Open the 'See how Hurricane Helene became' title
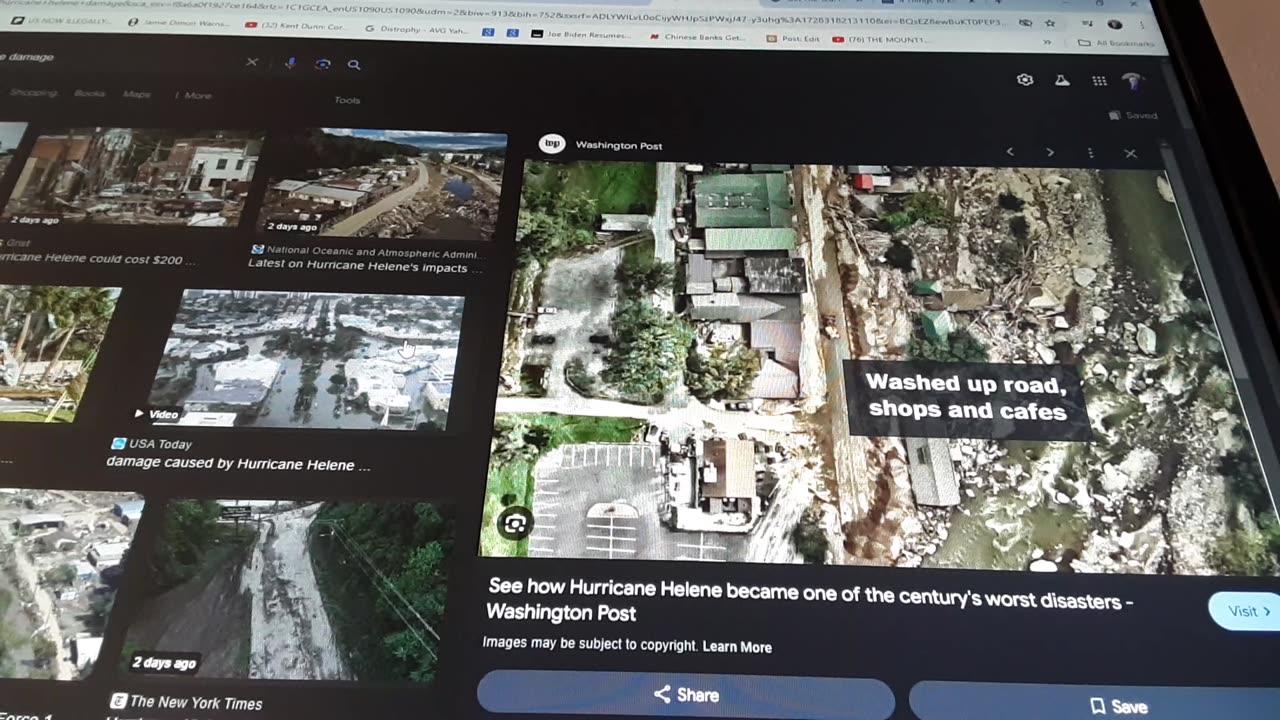This screenshot has width=1280, height=720. [x=808, y=599]
